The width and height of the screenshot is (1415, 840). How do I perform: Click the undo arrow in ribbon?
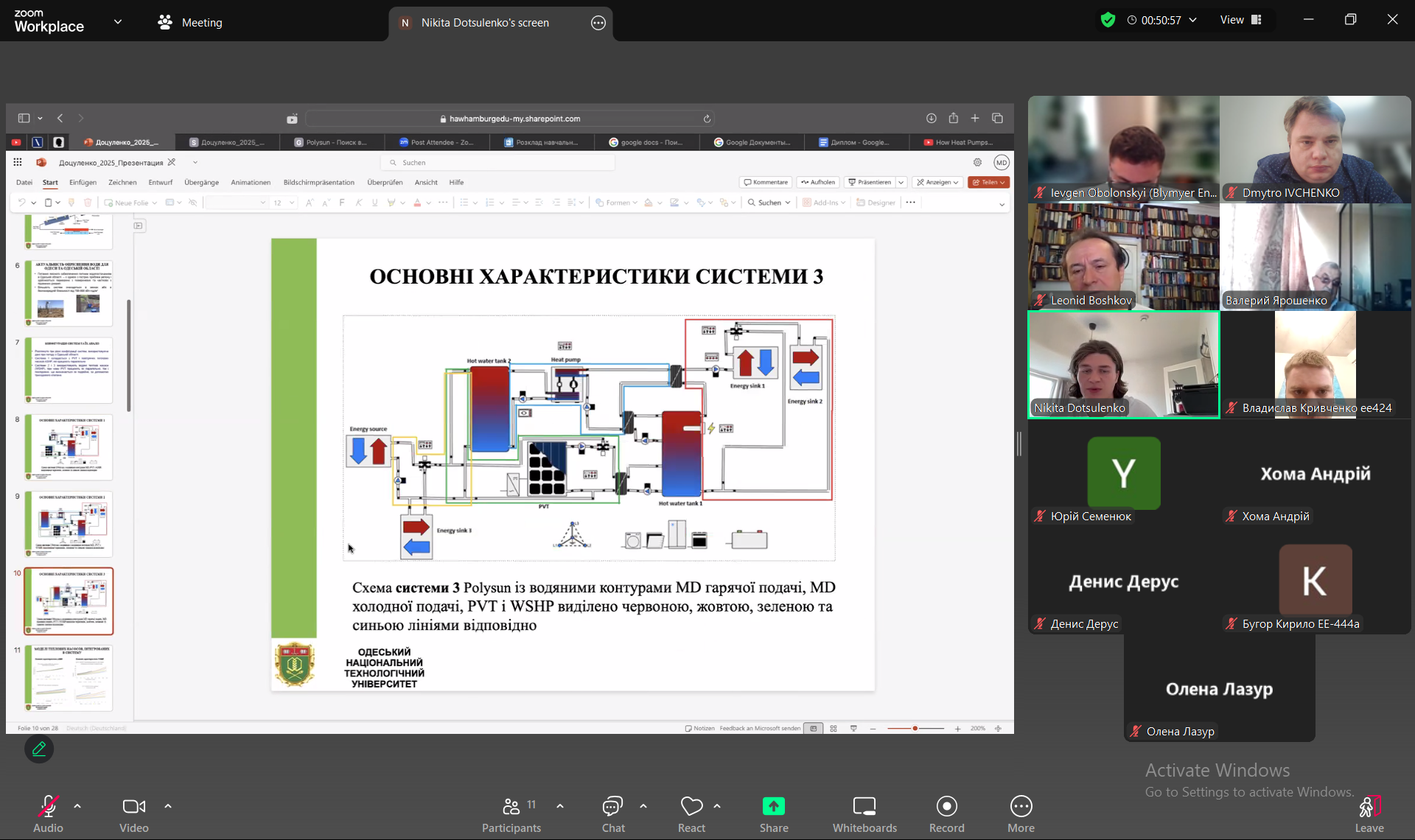click(x=22, y=203)
